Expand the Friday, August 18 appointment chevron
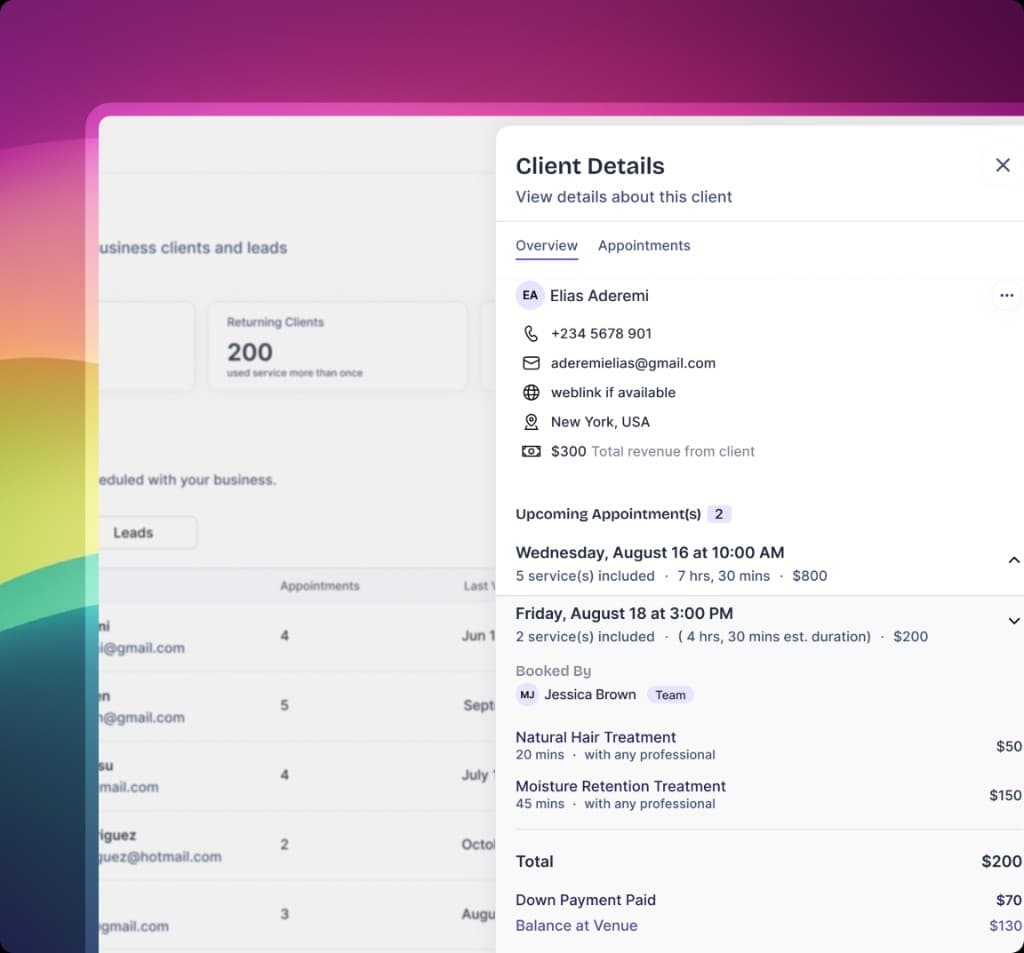 click(1014, 621)
